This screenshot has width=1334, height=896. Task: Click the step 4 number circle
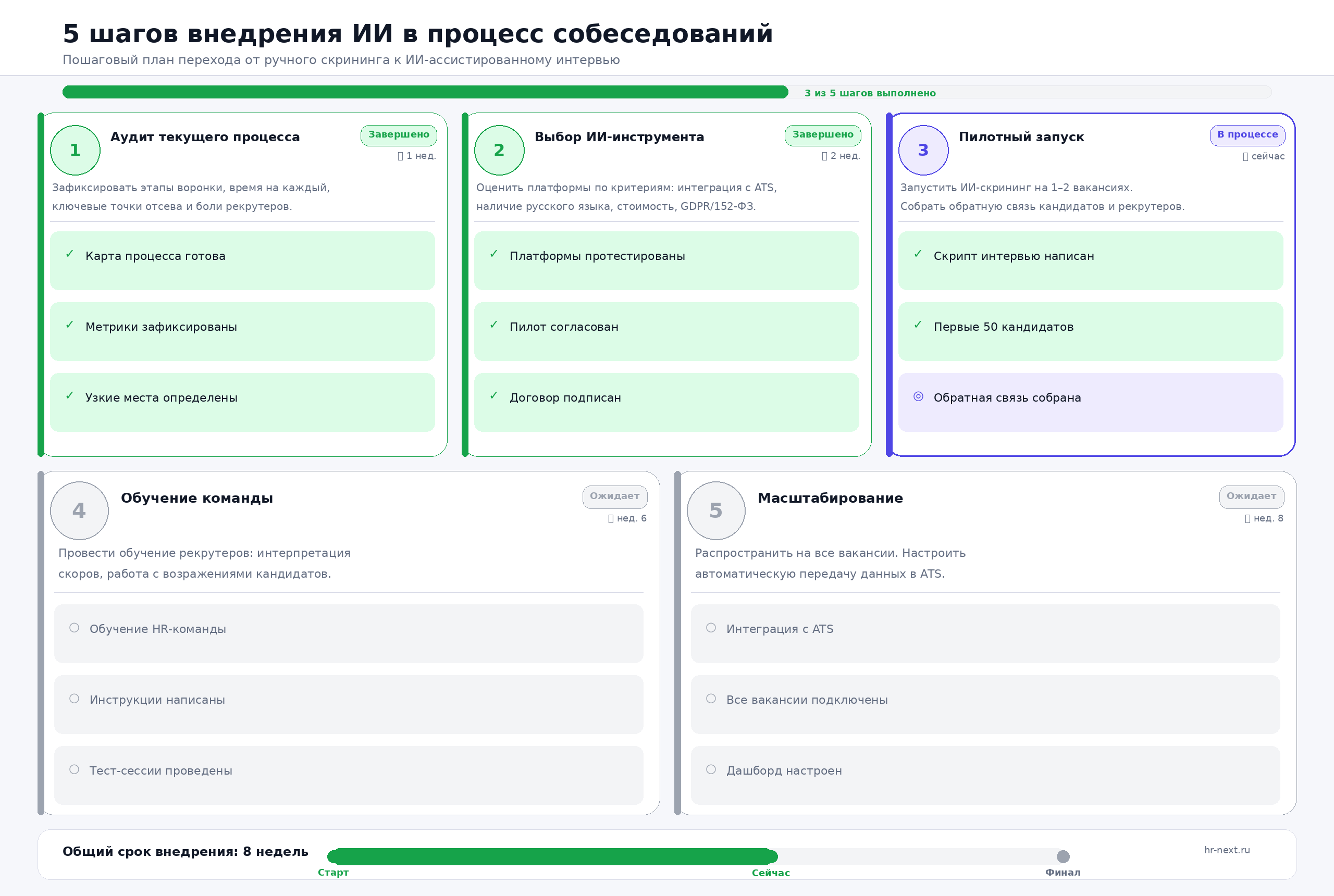pos(79,511)
